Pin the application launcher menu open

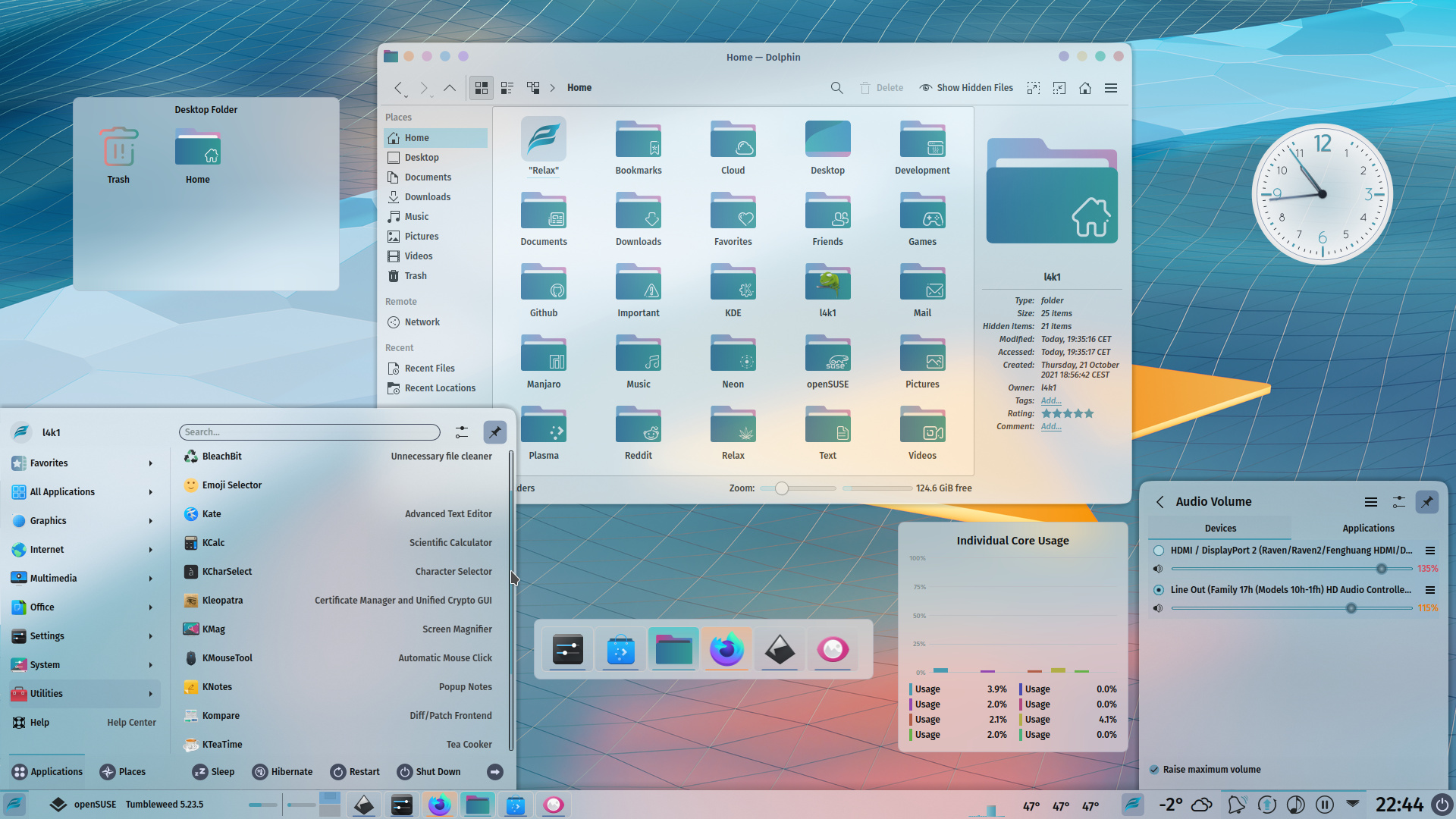pyautogui.click(x=495, y=432)
